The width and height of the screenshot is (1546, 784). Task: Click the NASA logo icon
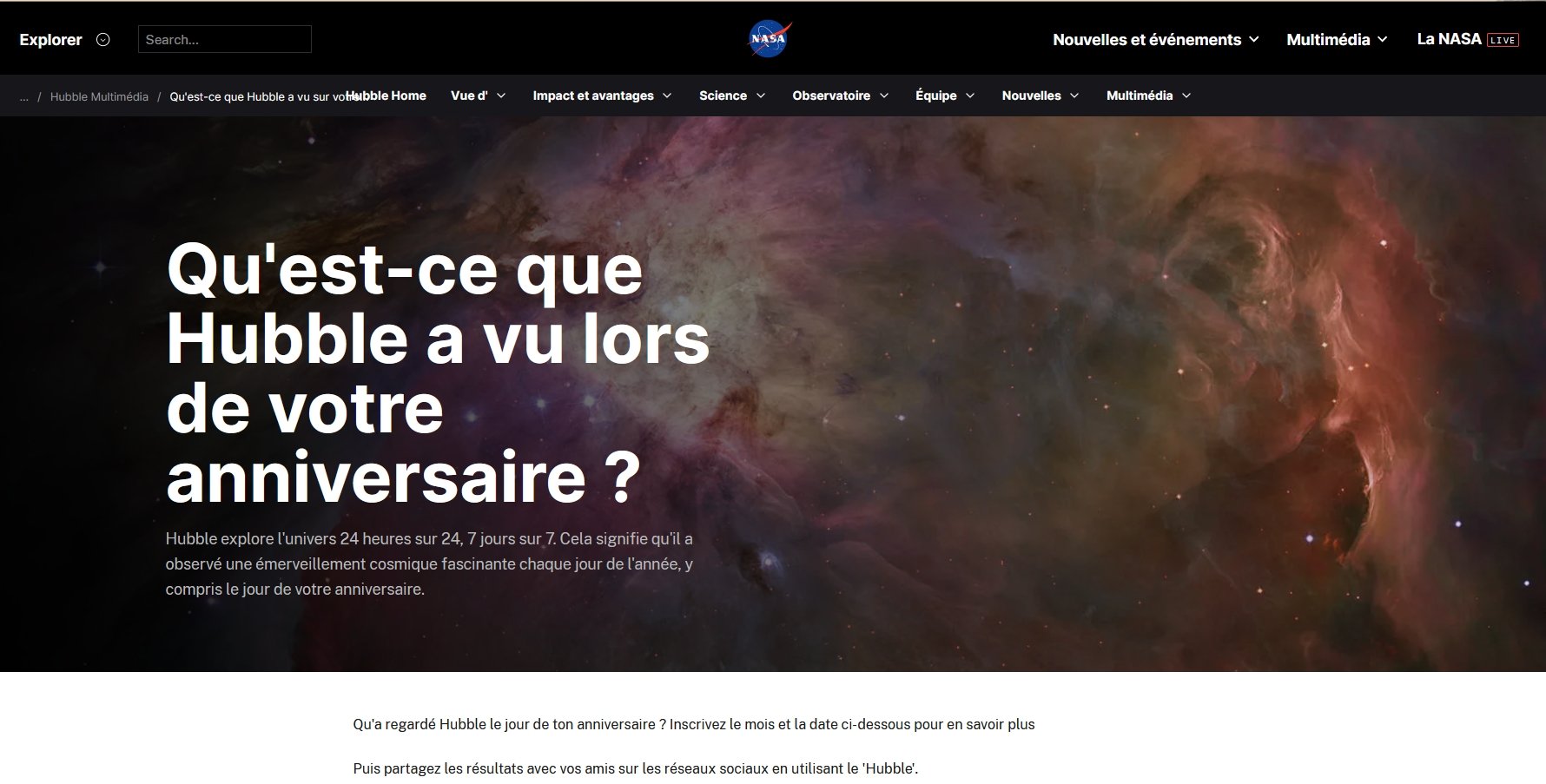pos(770,39)
